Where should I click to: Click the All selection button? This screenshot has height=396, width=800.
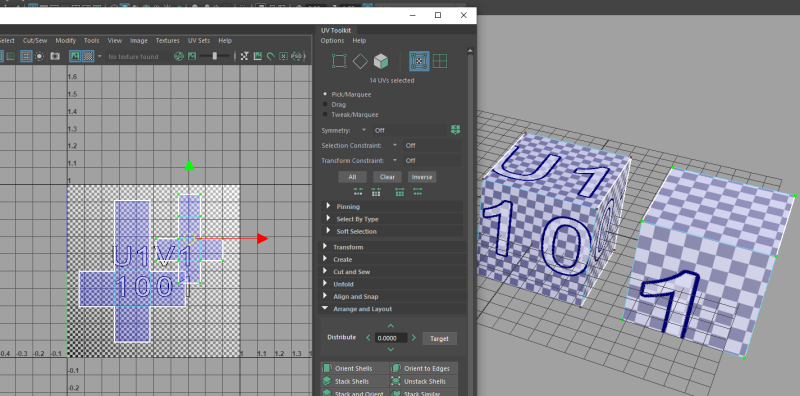pos(353,177)
